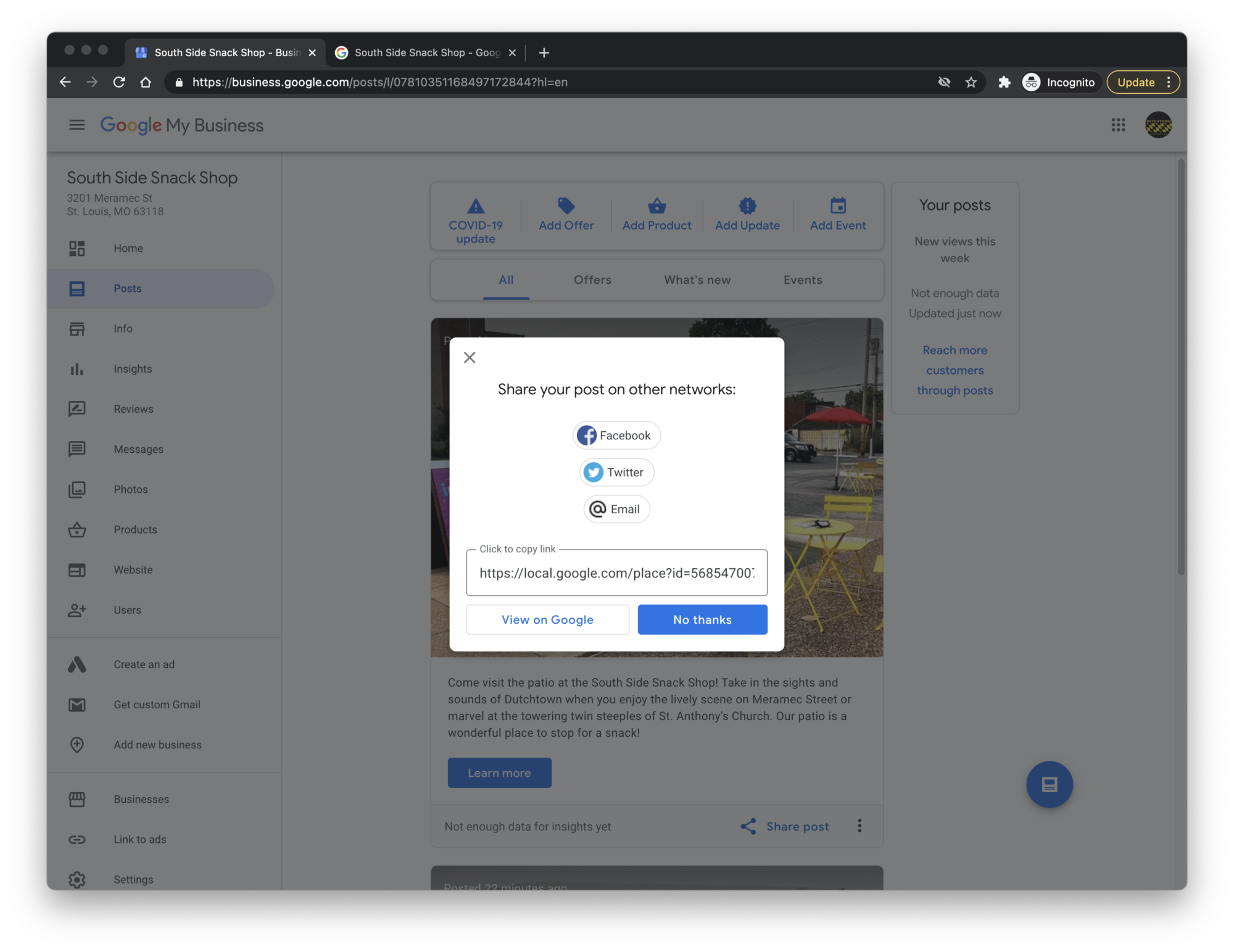The height and width of the screenshot is (952, 1234).
Task: Open the hamburger main menu
Action: click(77, 125)
